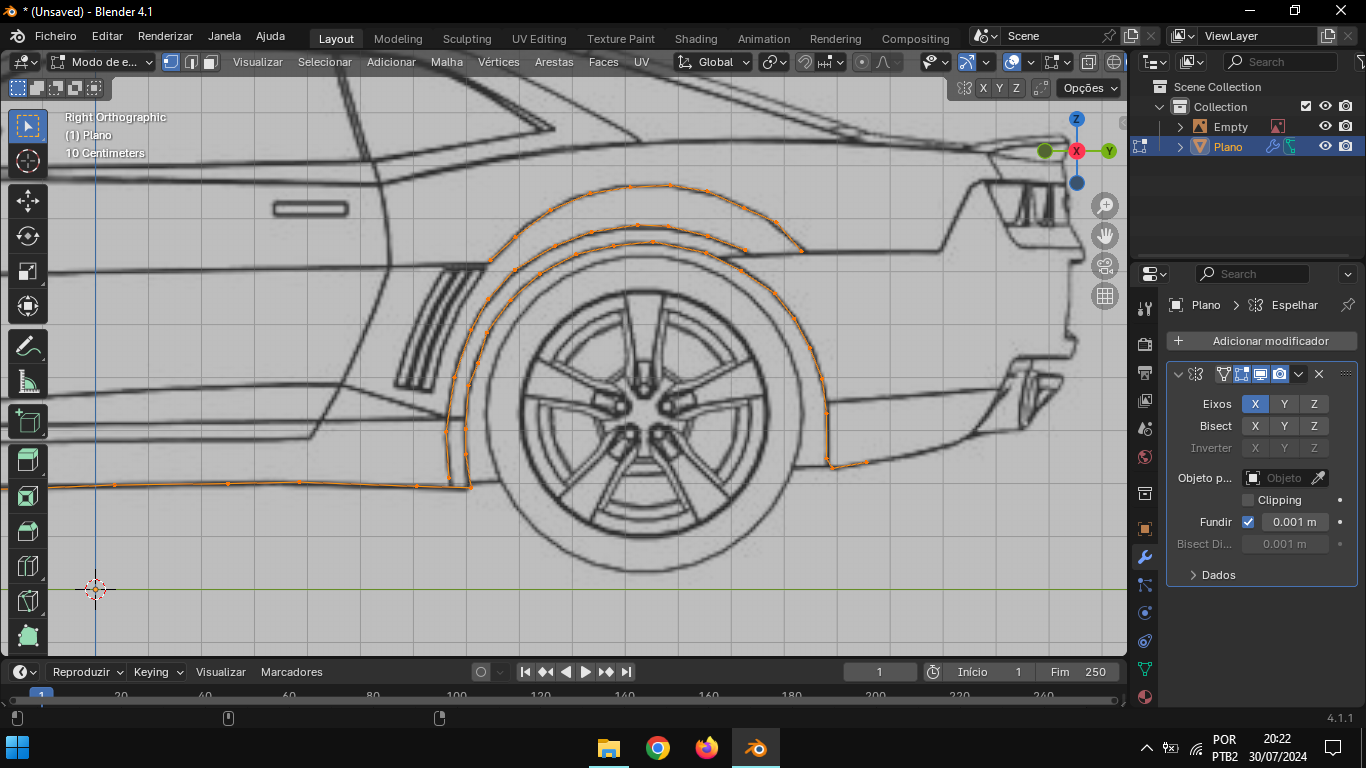Click the Pan view hand icon
1366x768 pixels.
pyautogui.click(x=1105, y=236)
